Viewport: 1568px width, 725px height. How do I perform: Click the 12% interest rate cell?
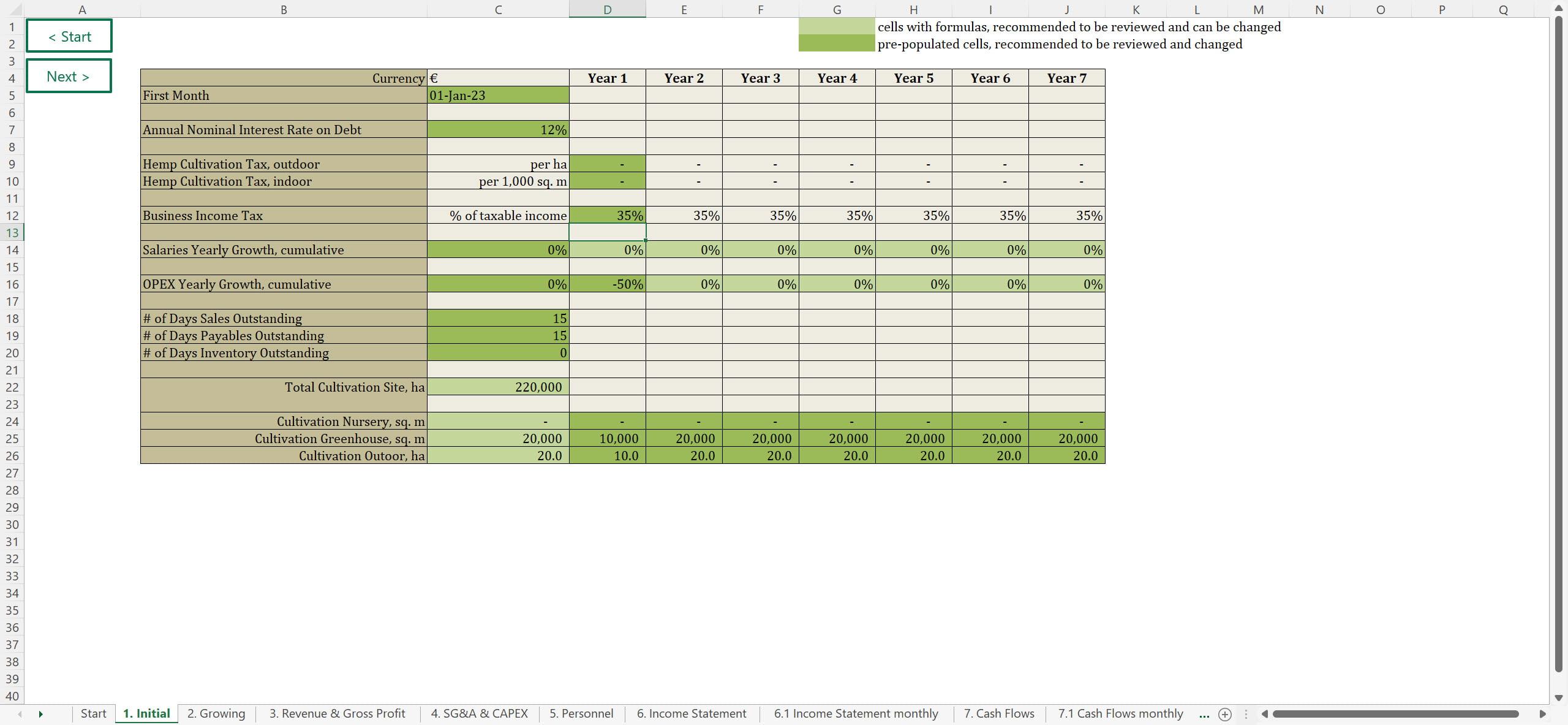[497, 129]
